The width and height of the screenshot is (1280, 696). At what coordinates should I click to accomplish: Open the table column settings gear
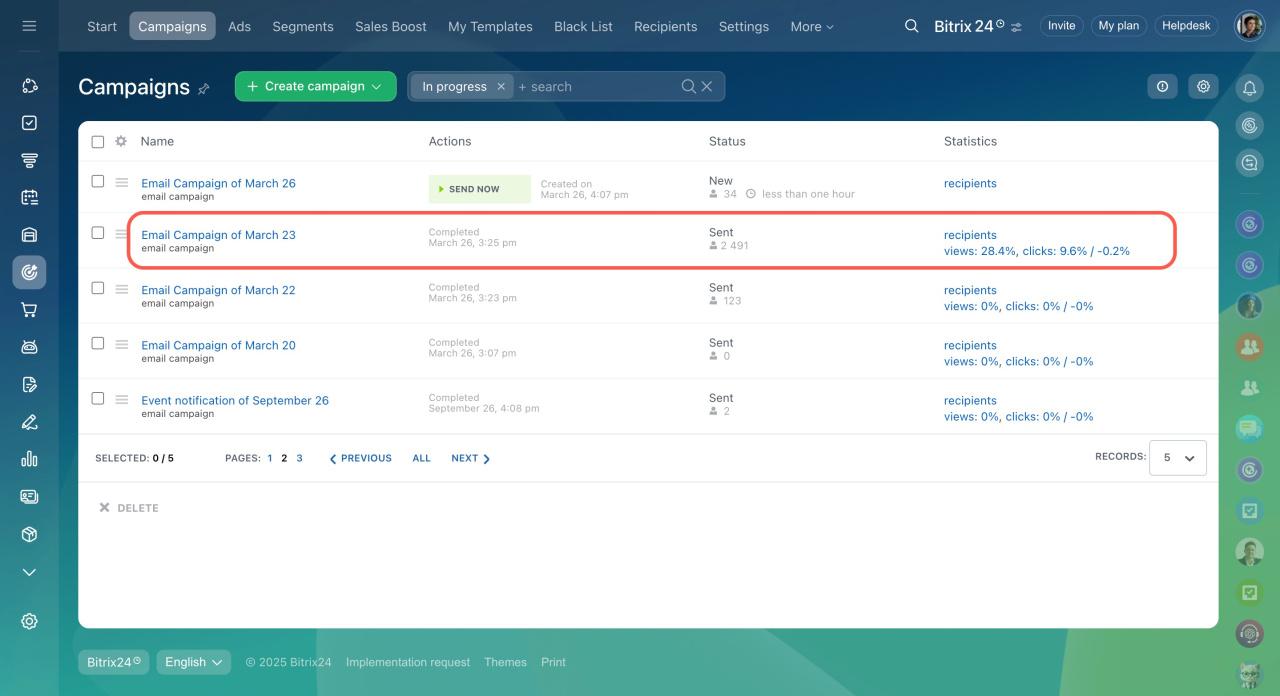(x=121, y=141)
